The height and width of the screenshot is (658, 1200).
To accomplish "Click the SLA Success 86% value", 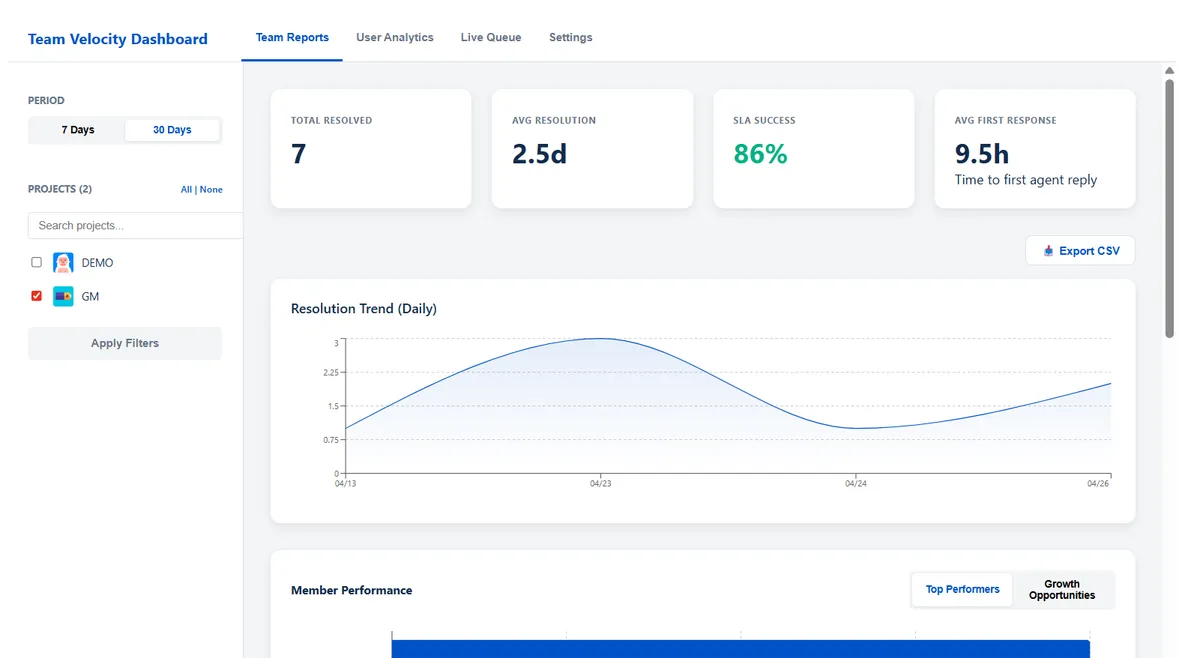I will pos(761,154).
